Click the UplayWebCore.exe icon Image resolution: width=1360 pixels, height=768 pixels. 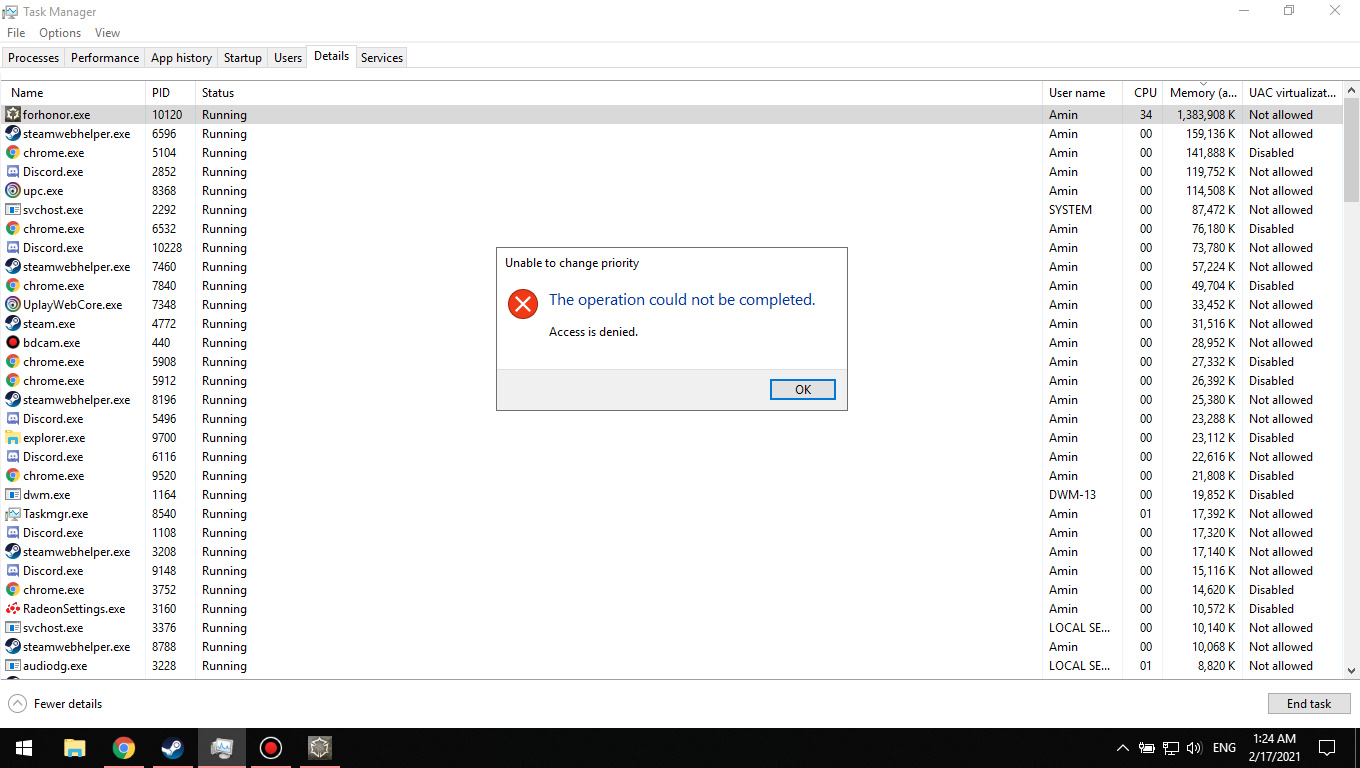tap(13, 305)
